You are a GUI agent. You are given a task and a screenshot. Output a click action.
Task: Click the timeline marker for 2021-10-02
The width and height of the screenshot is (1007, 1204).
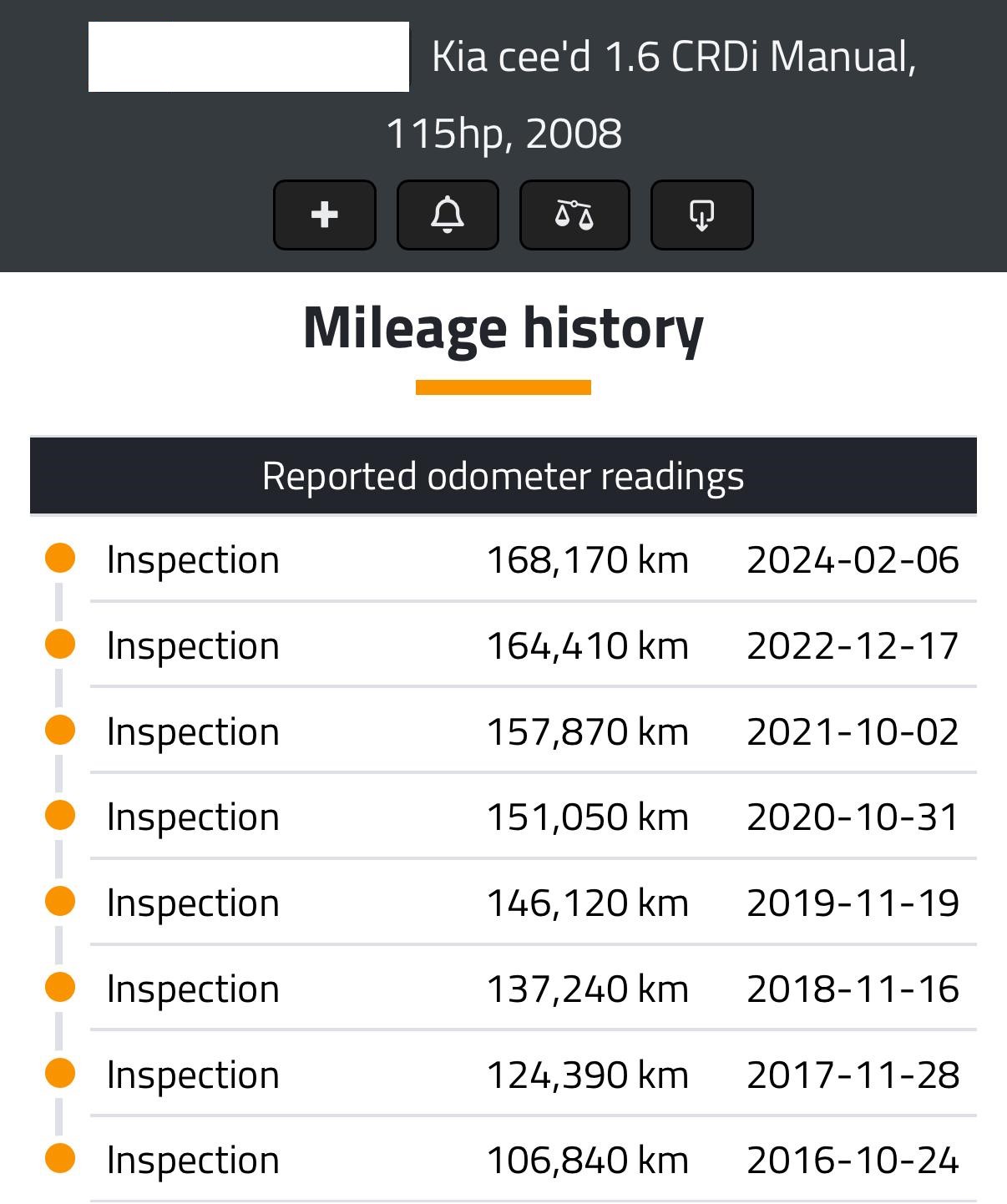click(60, 730)
